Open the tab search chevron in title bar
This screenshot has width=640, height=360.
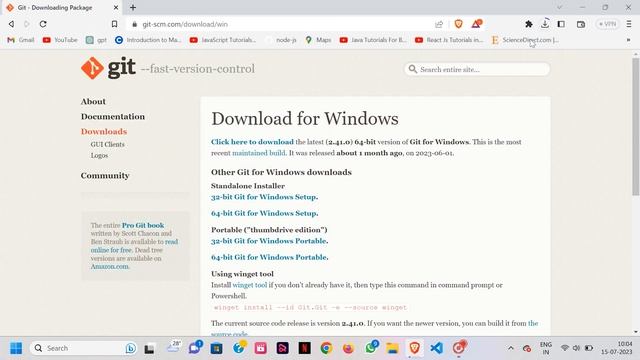560,7
